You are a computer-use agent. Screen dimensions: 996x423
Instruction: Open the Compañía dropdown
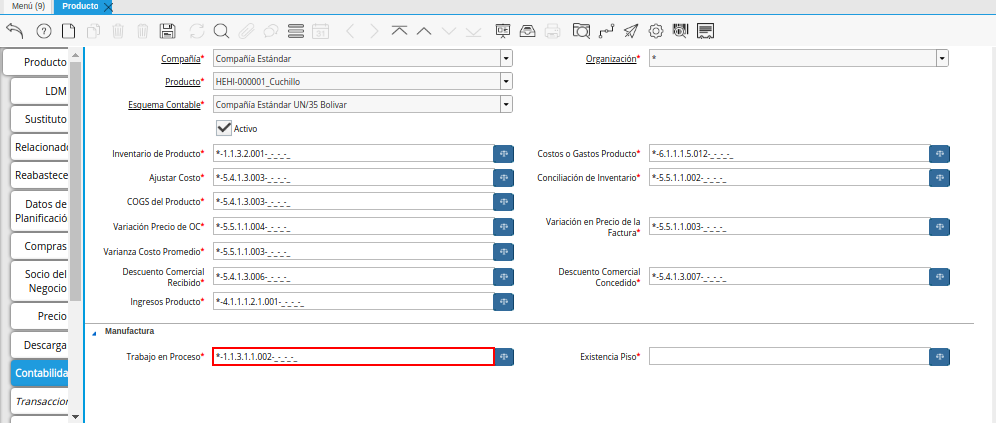506,58
